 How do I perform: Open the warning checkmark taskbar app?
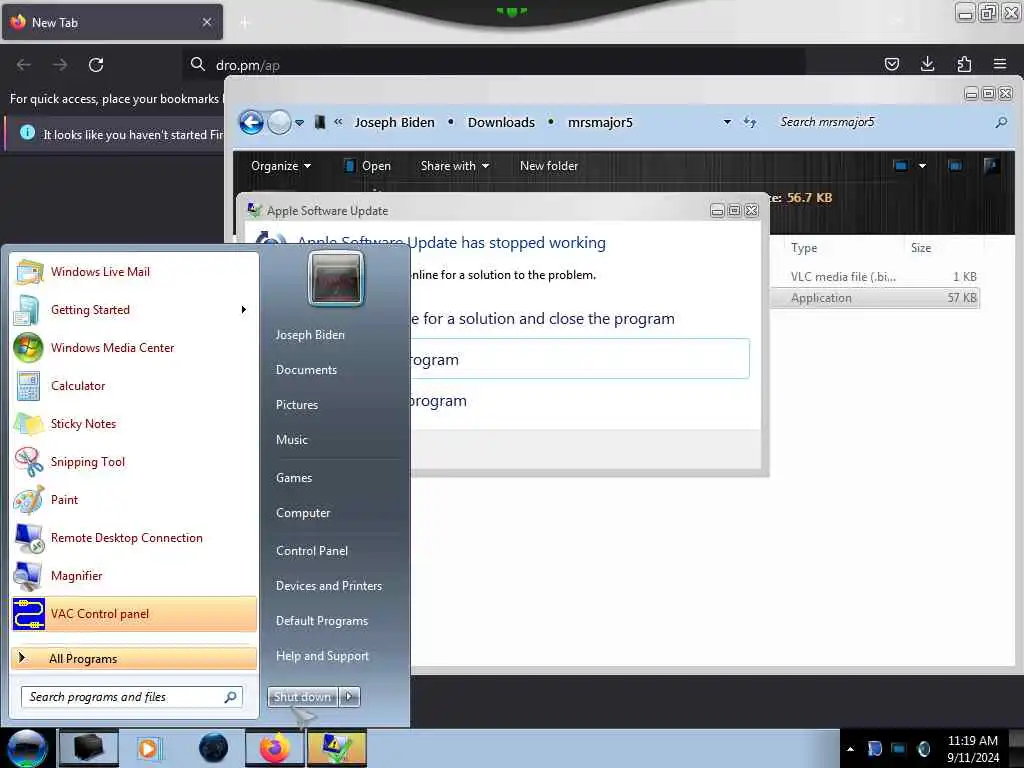337,748
